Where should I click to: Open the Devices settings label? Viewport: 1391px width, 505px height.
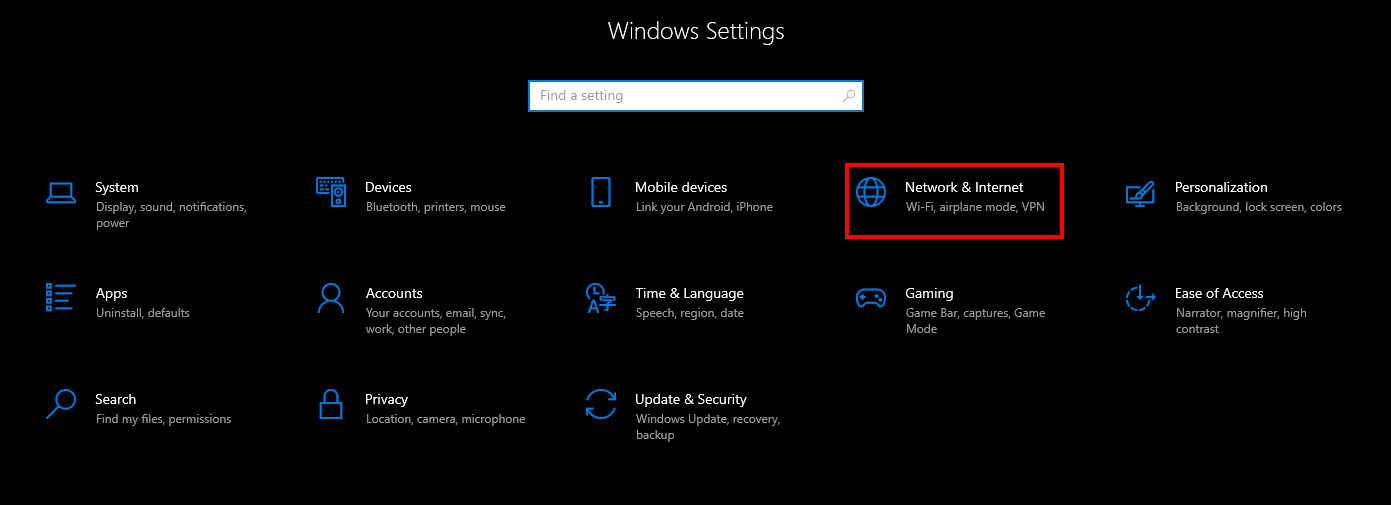tap(388, 187)
